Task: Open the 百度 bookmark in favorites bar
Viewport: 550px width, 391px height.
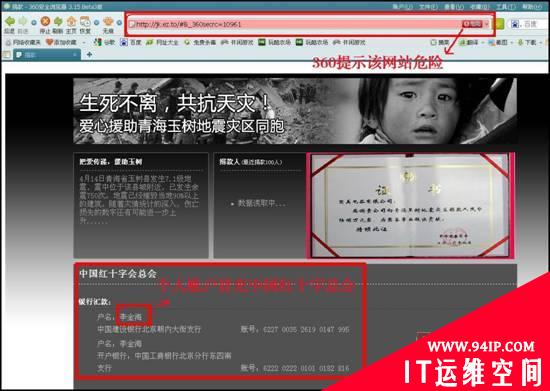Action: point(131,42)
